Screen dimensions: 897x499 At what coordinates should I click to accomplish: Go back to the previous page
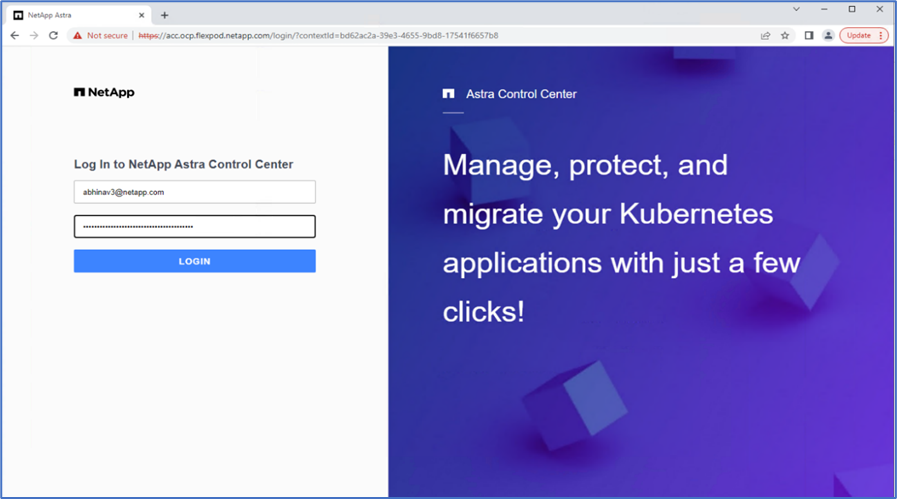coord(15,35)
